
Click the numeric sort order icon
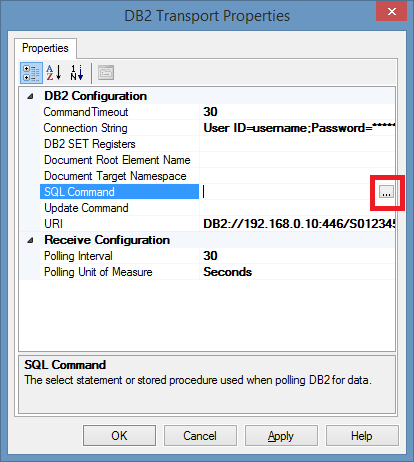tap(77, 73)
